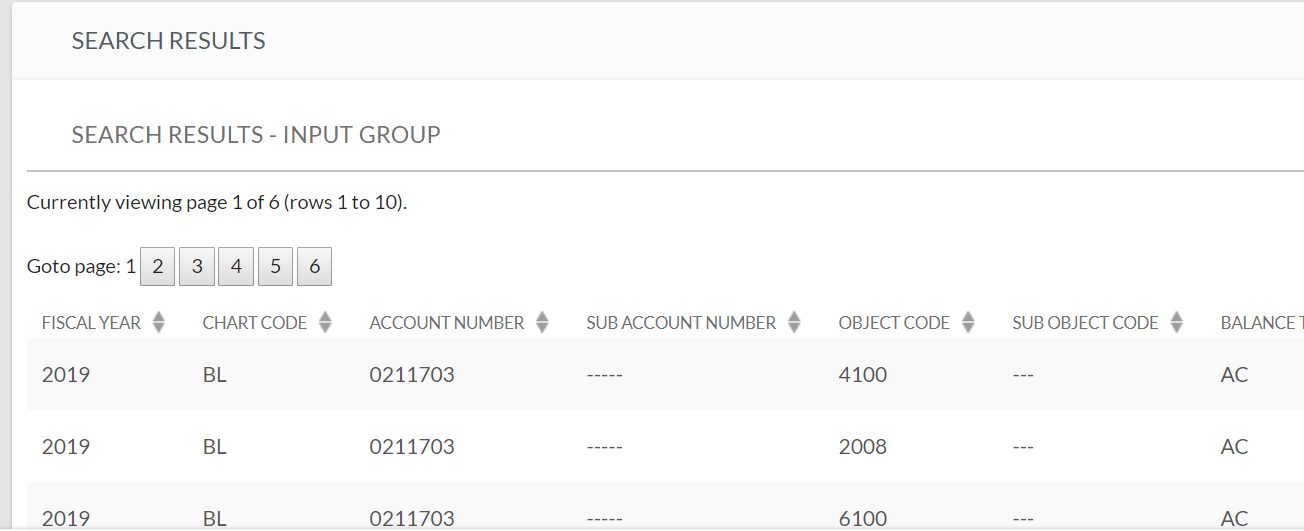Click fiscal year 2019 in first row
This screenshot has height=531, width=1304.
pos(66,375)
